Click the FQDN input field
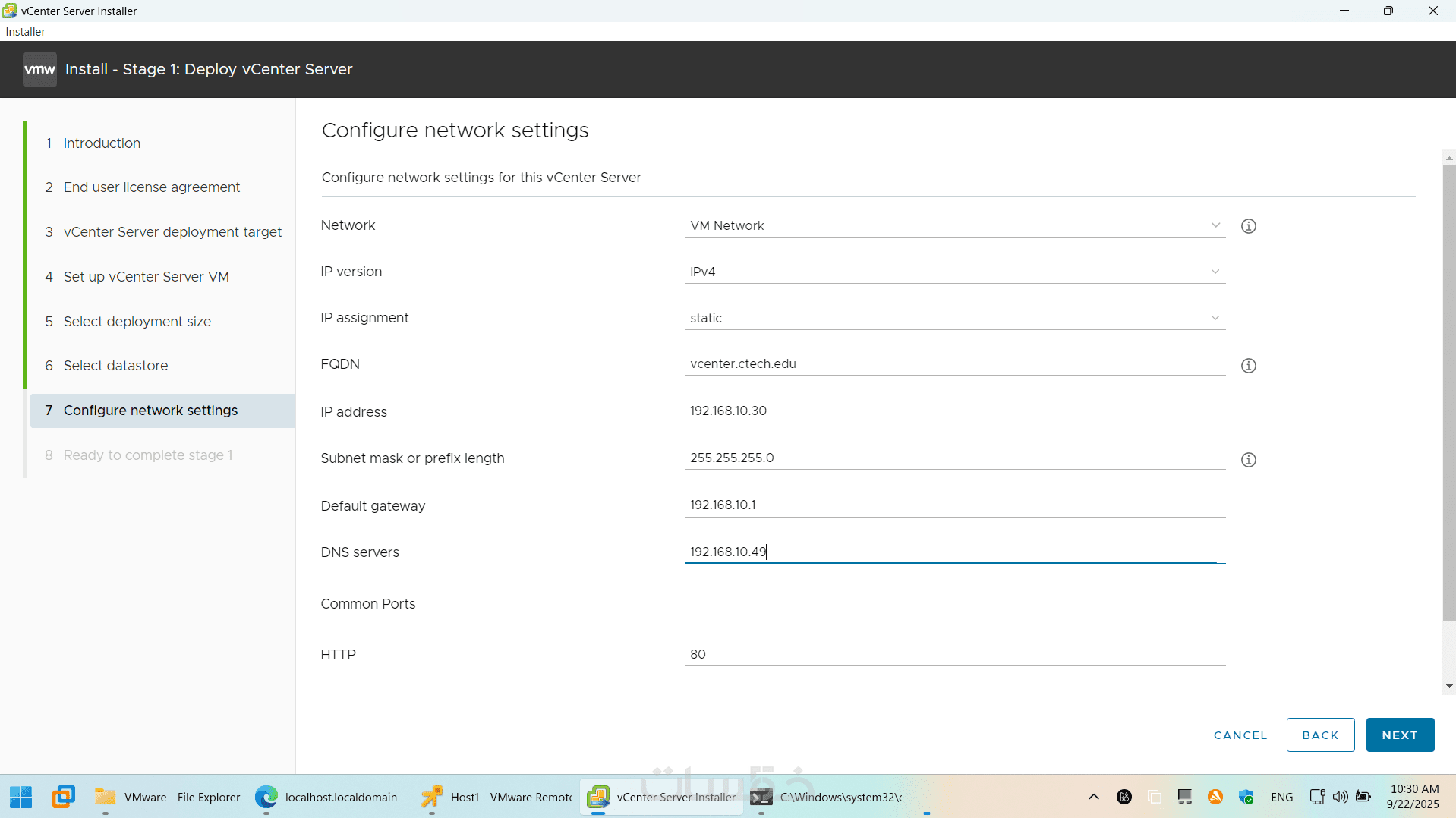 pyautogui.click(x=955, y=364)
